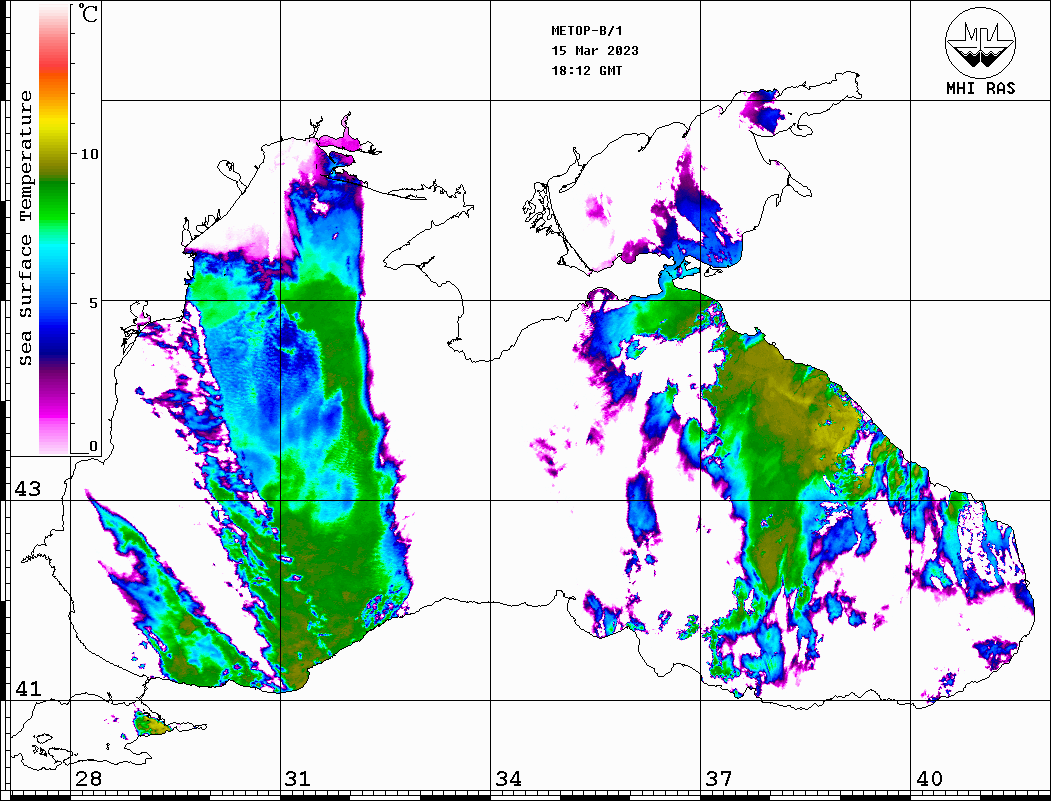
Task: Click the MHI RAS logo emblem
Action: [980, 42]
